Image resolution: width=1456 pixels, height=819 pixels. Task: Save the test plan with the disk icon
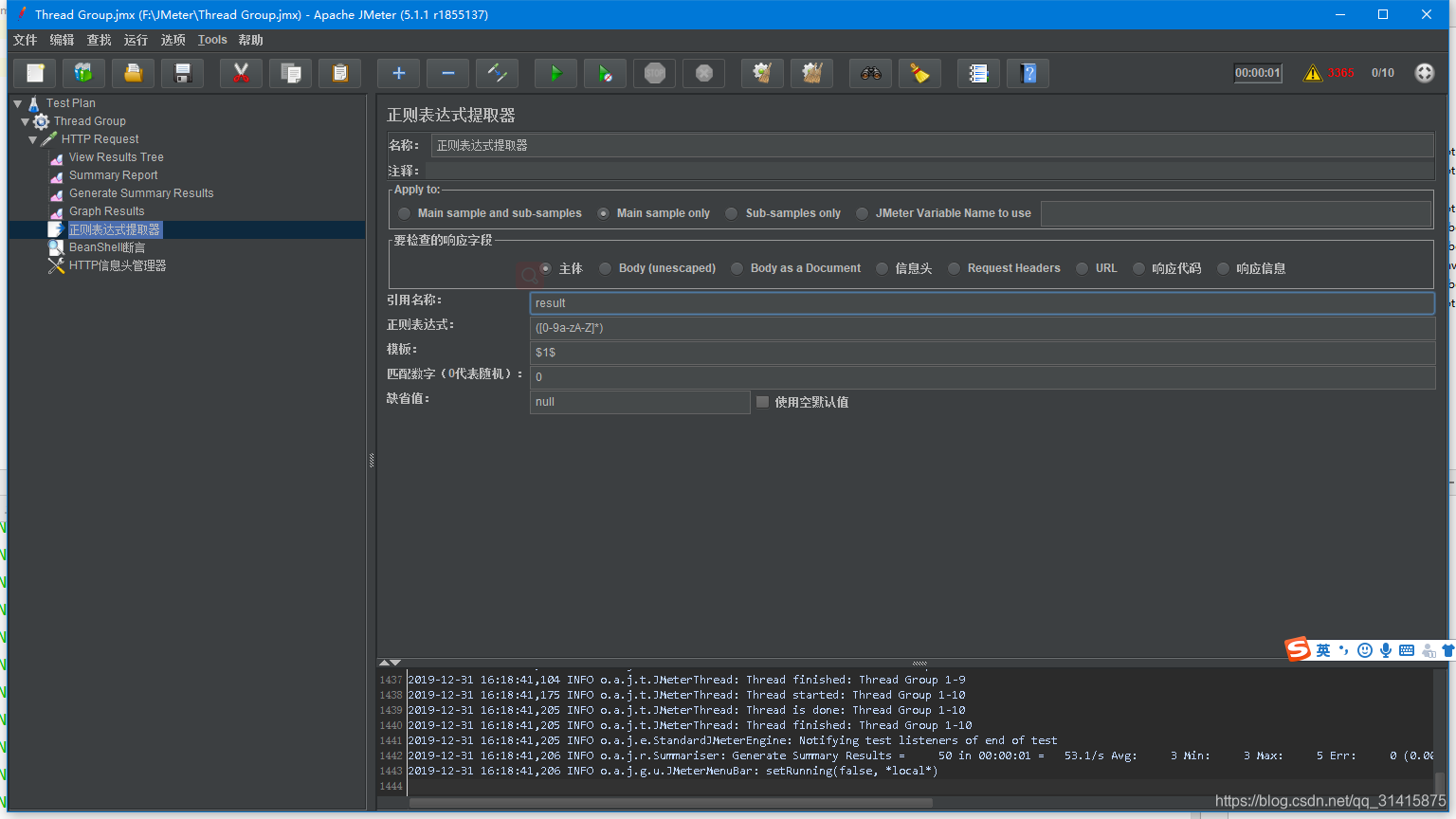pos(183,73)
